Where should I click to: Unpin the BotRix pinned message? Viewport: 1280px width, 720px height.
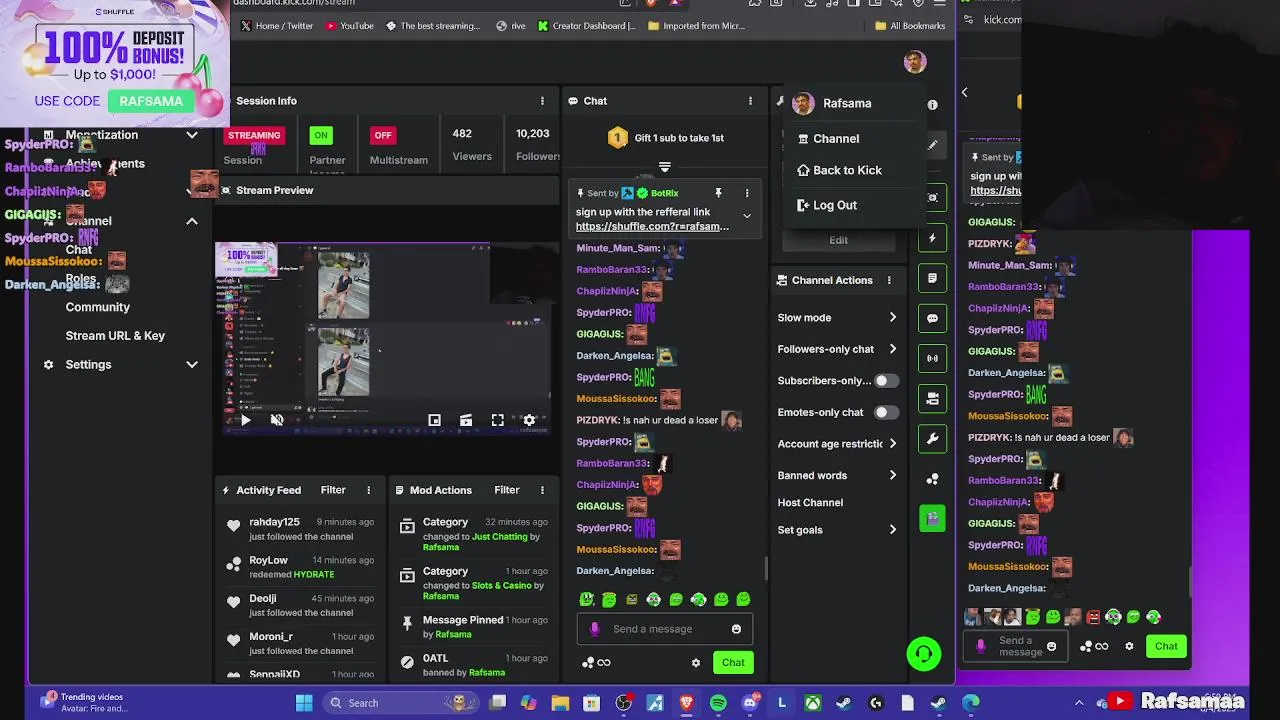[x=718, y=193]
